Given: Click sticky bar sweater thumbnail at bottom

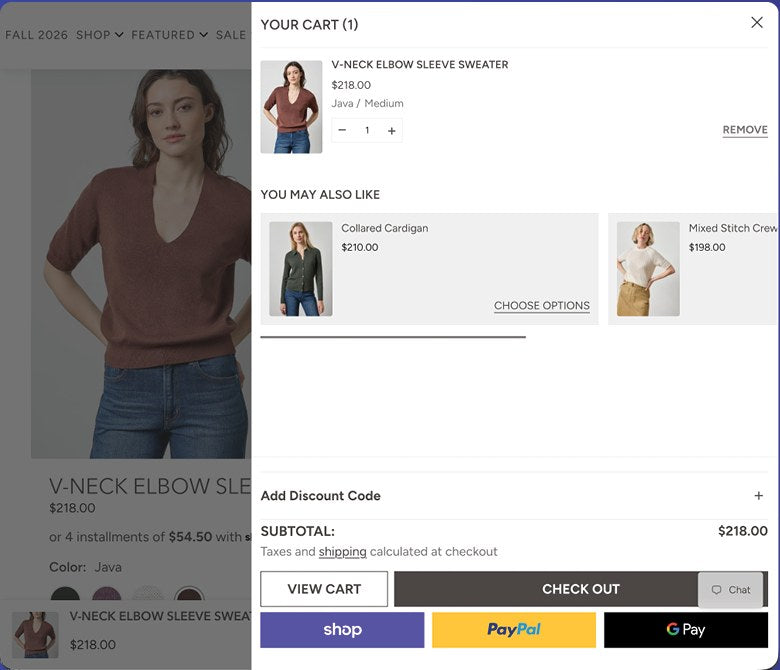Looking at the screenshot, I should coord(35,635).
